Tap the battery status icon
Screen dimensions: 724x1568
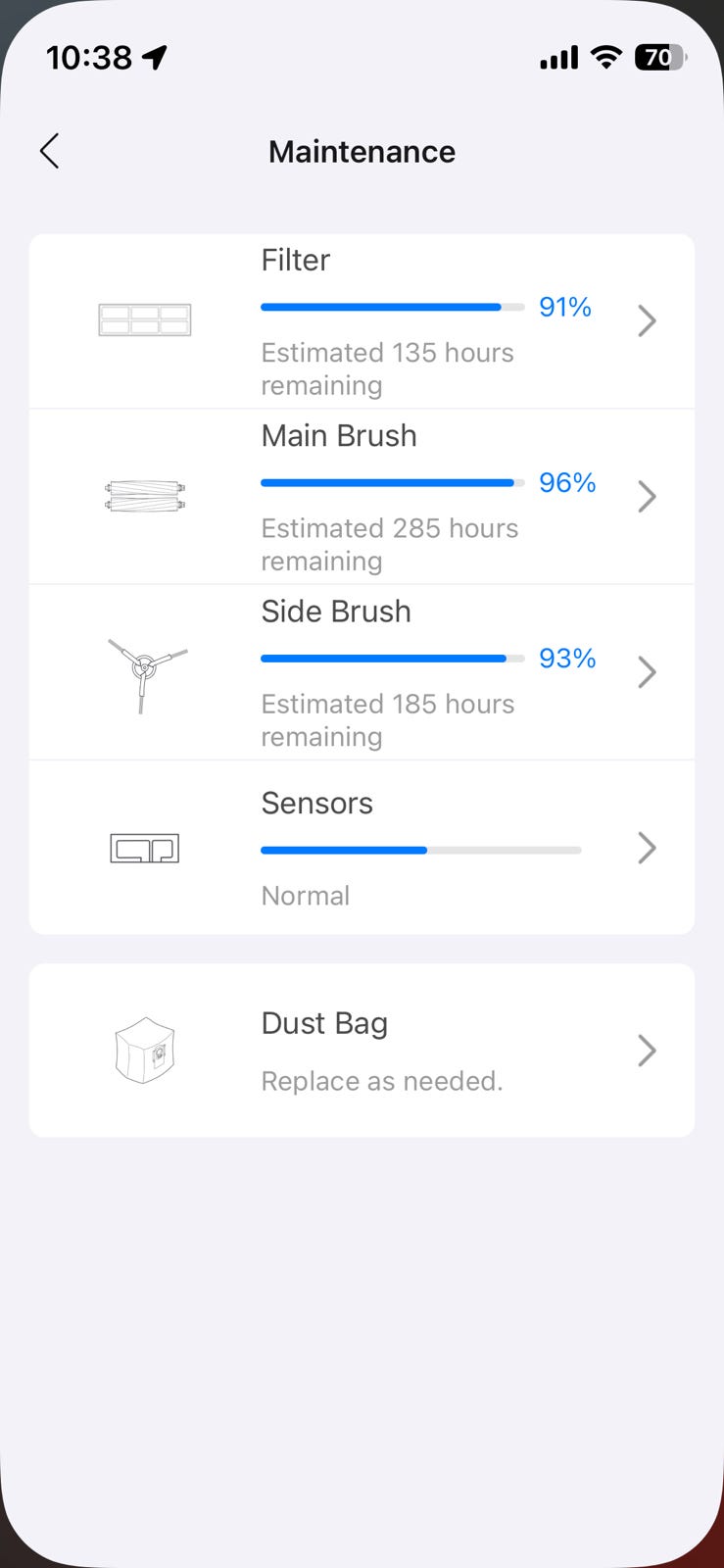pyautogui.click(x=660, y=58)
